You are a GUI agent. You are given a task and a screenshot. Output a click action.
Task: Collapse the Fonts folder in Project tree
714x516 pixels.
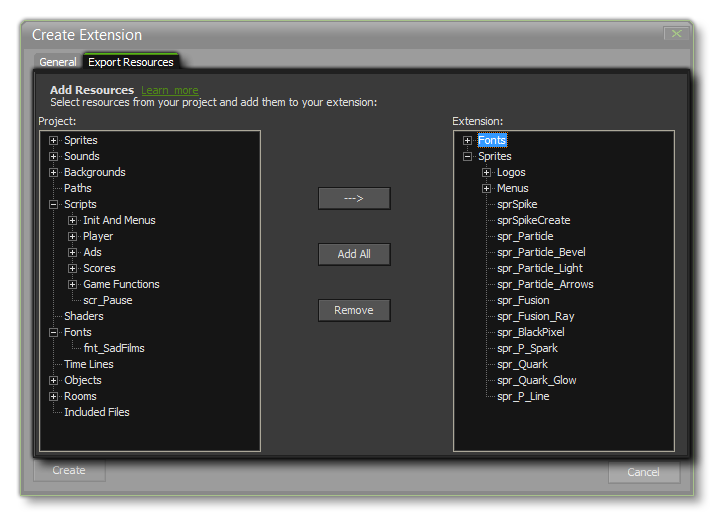point(54,333)
